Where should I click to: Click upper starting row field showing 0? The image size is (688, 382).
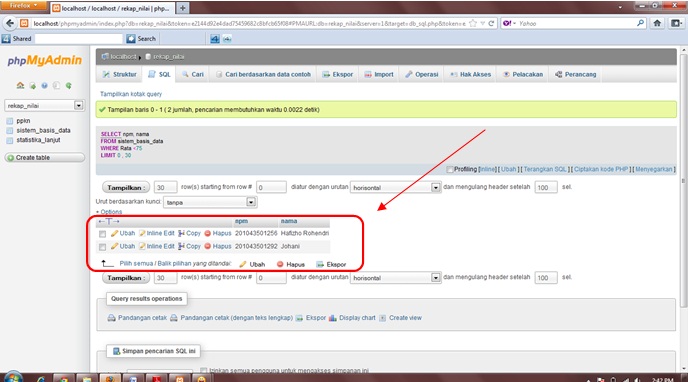tap(271, 188)
